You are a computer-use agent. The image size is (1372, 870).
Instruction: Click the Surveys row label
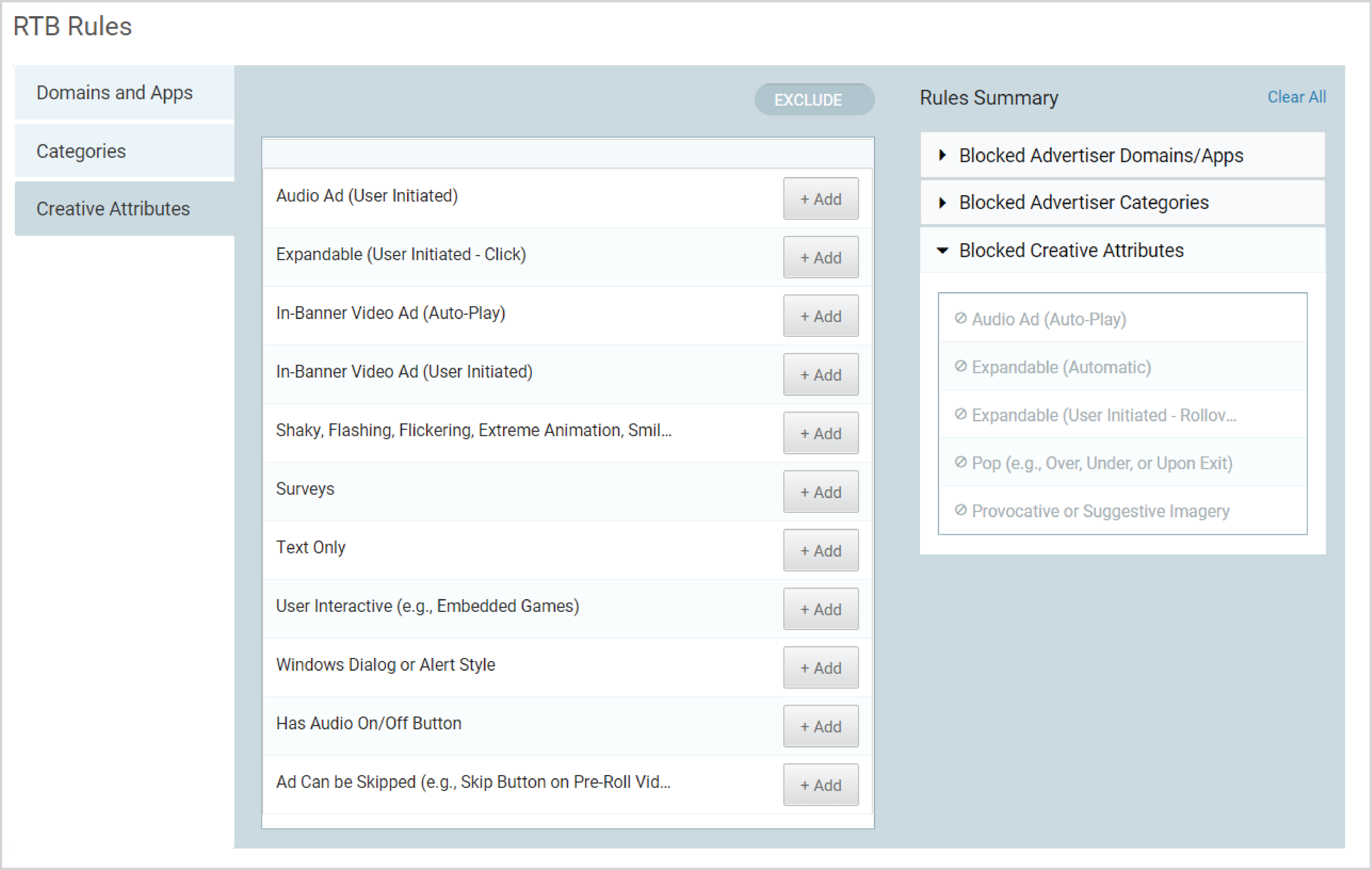(305, 489)
